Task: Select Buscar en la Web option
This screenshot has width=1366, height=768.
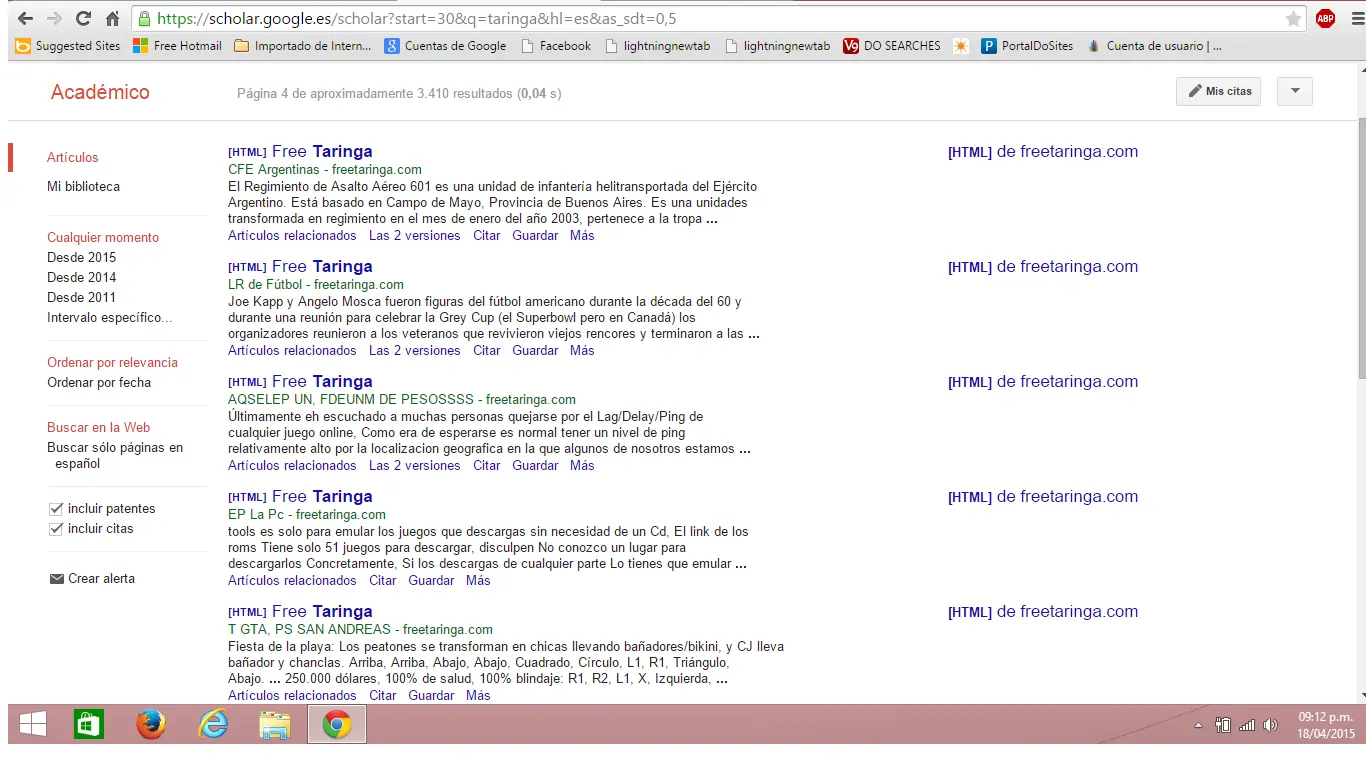Action: click(x=99, y=428)
